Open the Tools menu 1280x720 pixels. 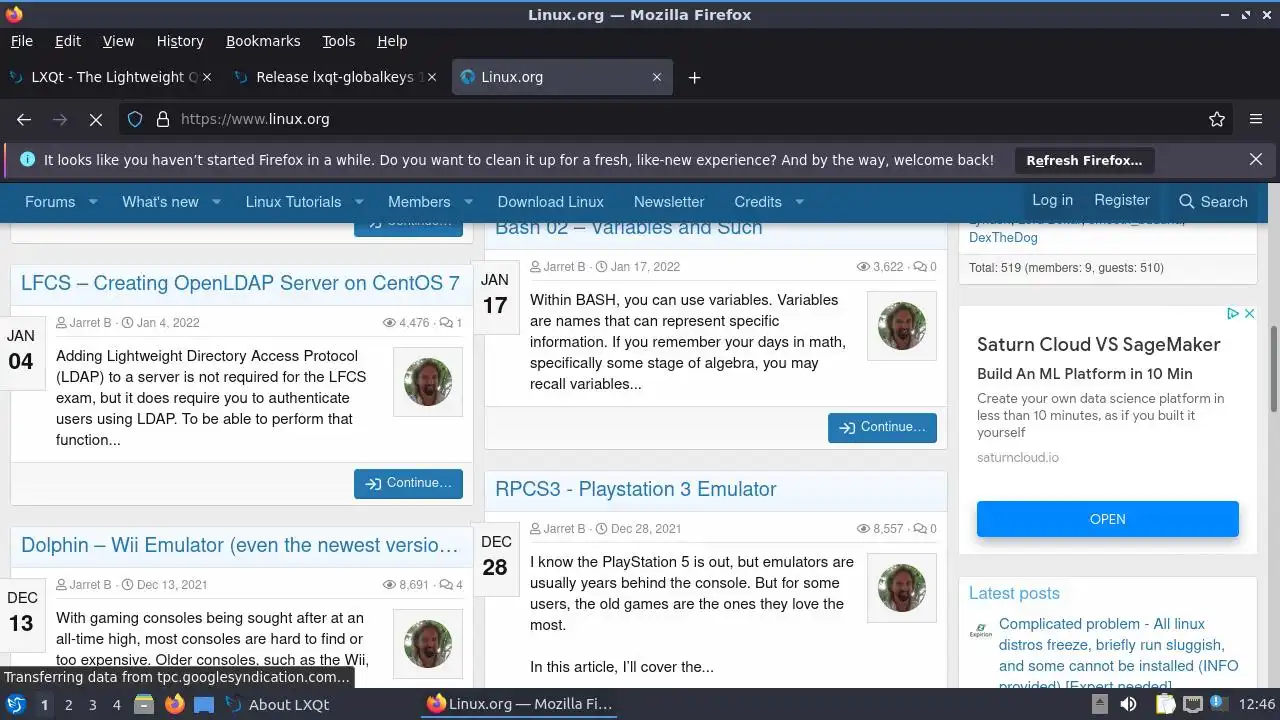pyautogui.click(x=338, y=41)
